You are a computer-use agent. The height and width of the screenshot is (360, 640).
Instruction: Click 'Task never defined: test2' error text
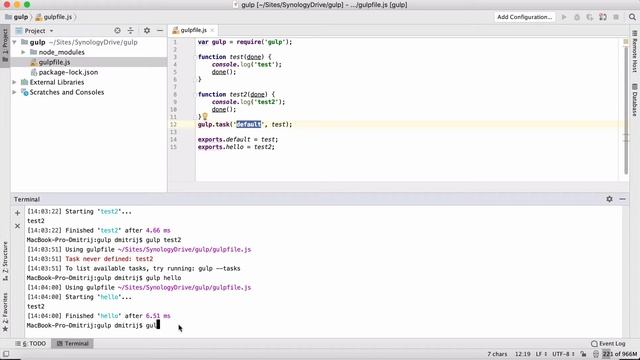click(x=109, y=259)
